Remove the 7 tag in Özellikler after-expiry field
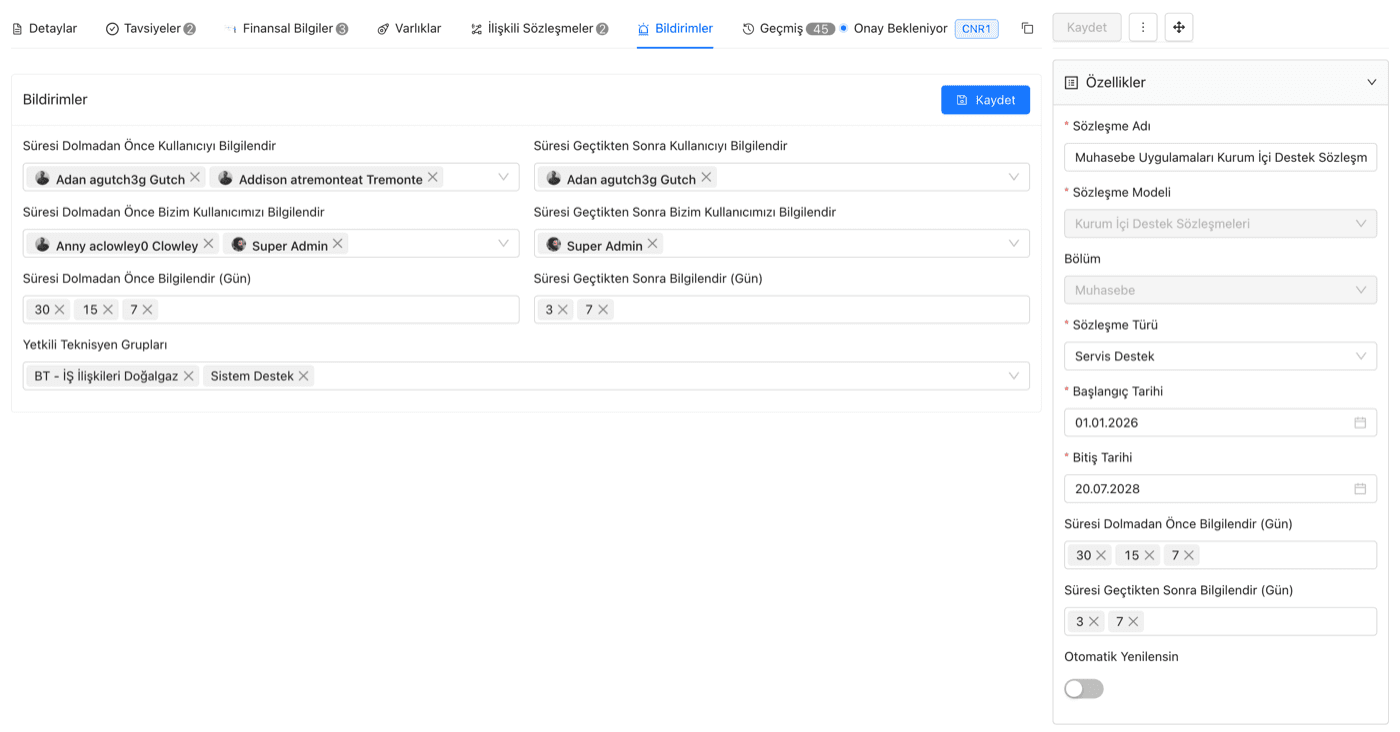Image resolution: width=1400 pixels, height=732 pixels. (1133, 621)
